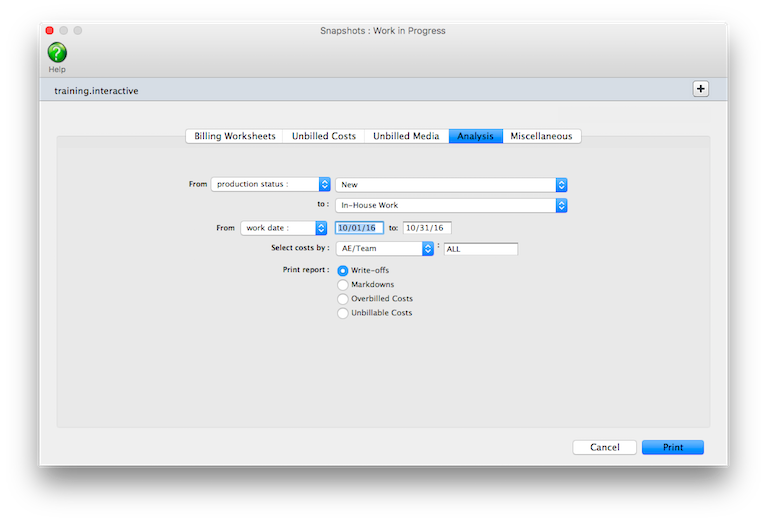767x522 pixels.
Task: Switch to the Miscellaneous tab
Action: pos(541,136)
